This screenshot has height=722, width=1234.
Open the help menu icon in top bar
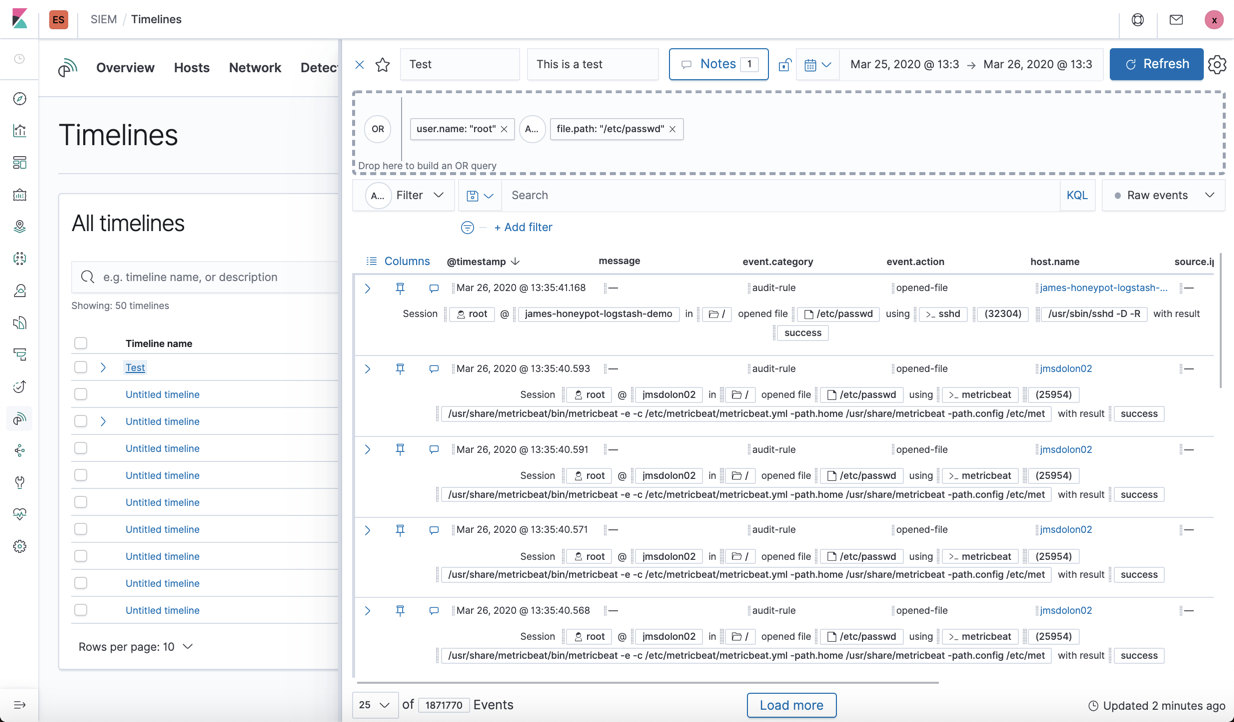tap(1138, 20)
